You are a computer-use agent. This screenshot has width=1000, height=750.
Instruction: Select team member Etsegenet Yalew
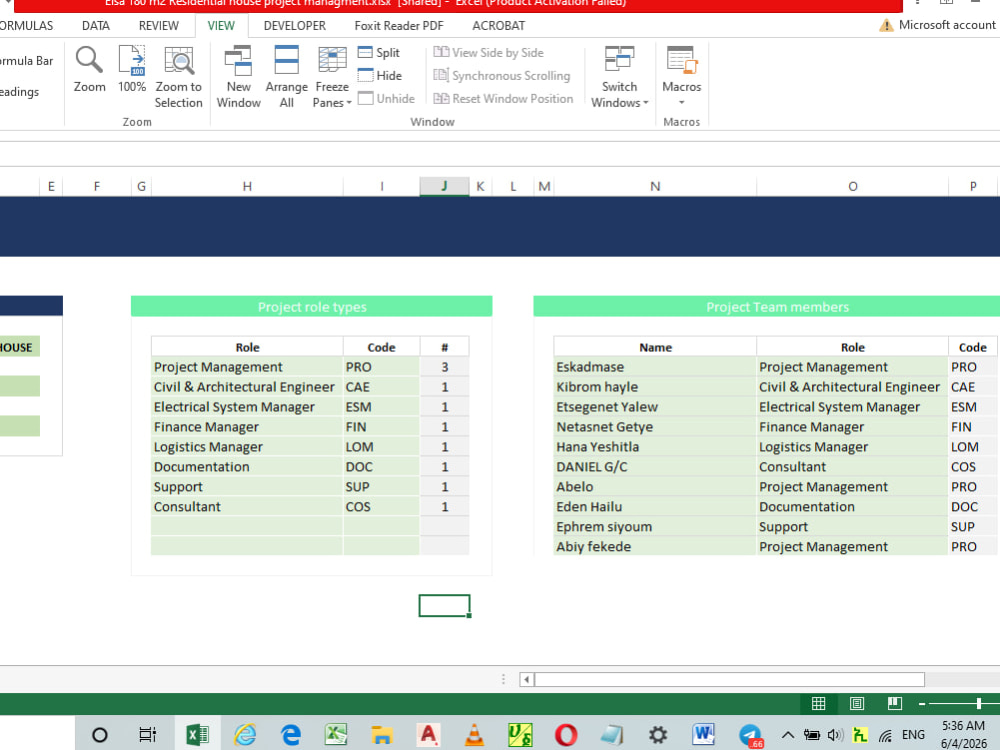(x=655, y=407)
